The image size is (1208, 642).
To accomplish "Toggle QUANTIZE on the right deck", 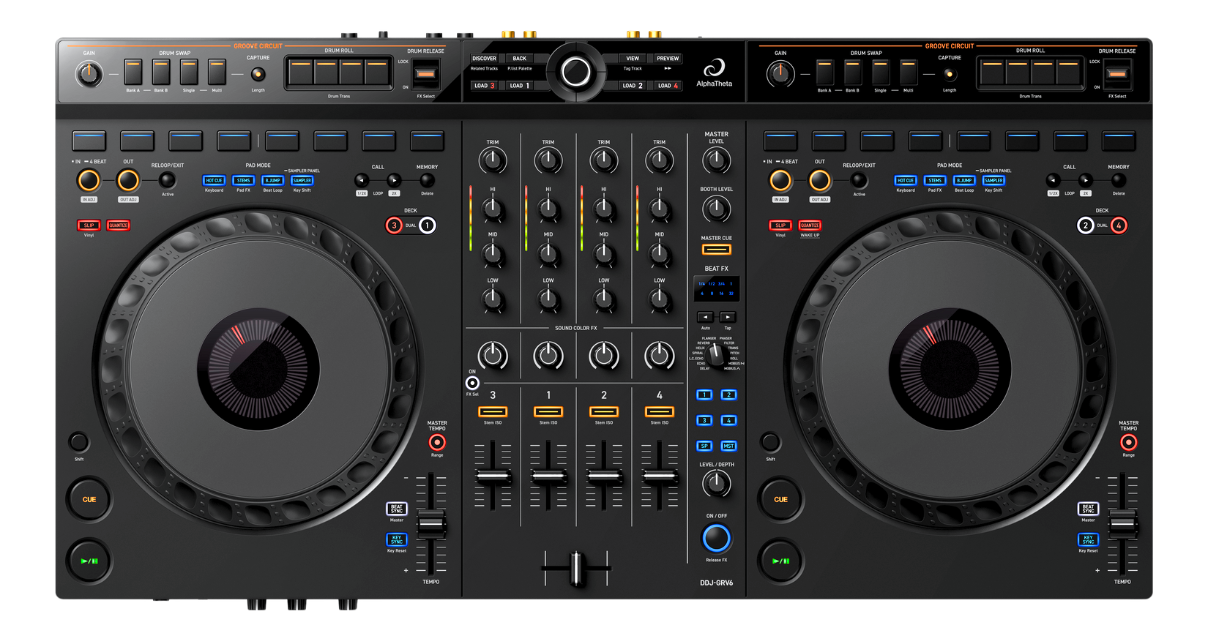I will point(810,225).
